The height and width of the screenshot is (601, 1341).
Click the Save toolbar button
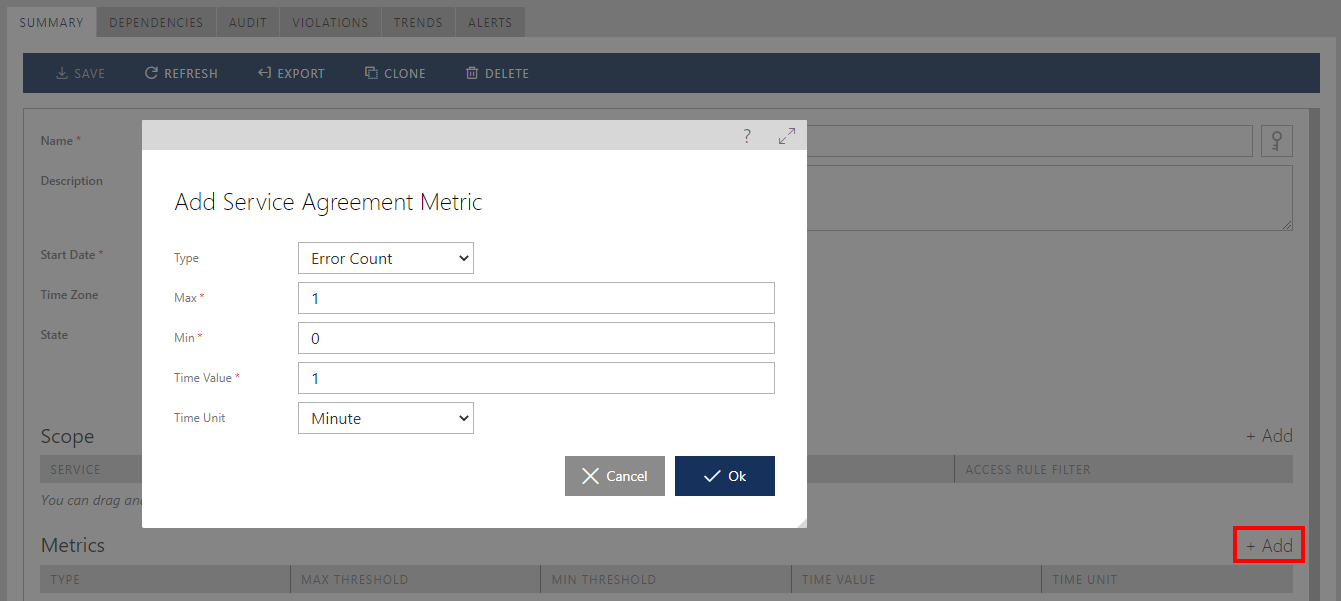80,73
